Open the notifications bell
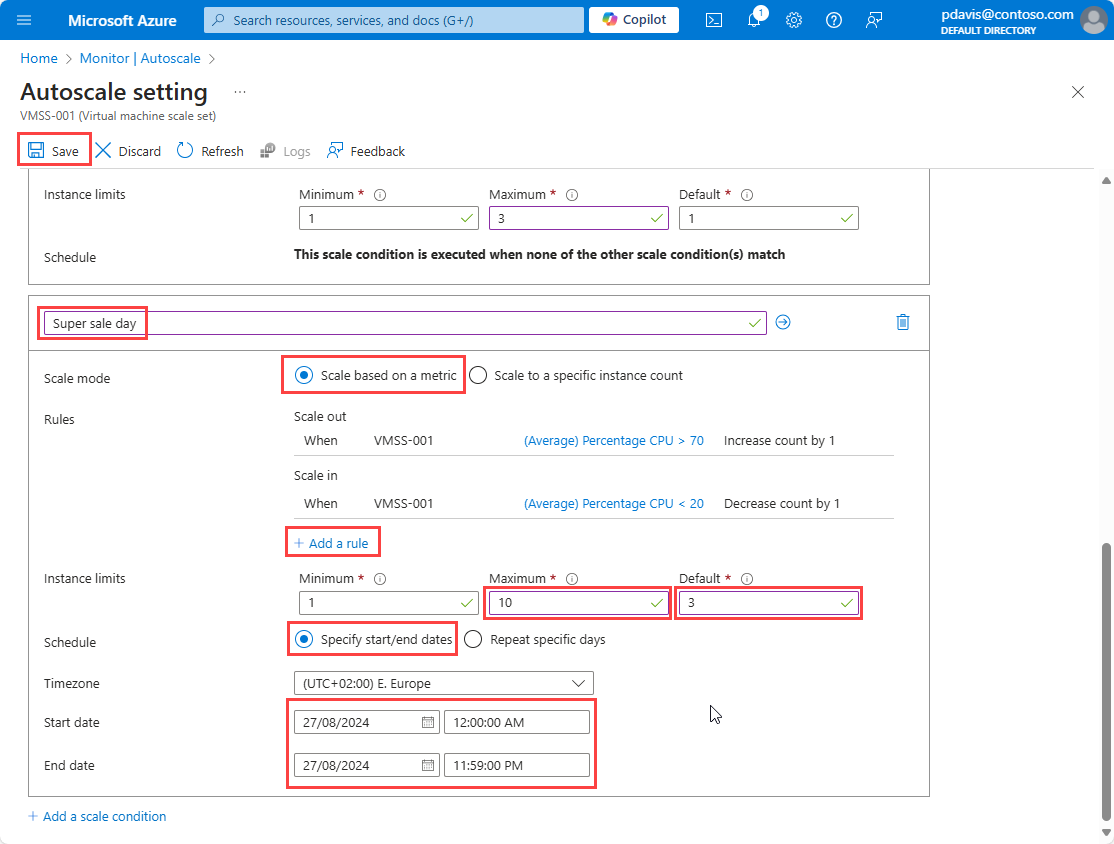The width and height of the screenshot is (1114, 844). click(x=755, y=20)
